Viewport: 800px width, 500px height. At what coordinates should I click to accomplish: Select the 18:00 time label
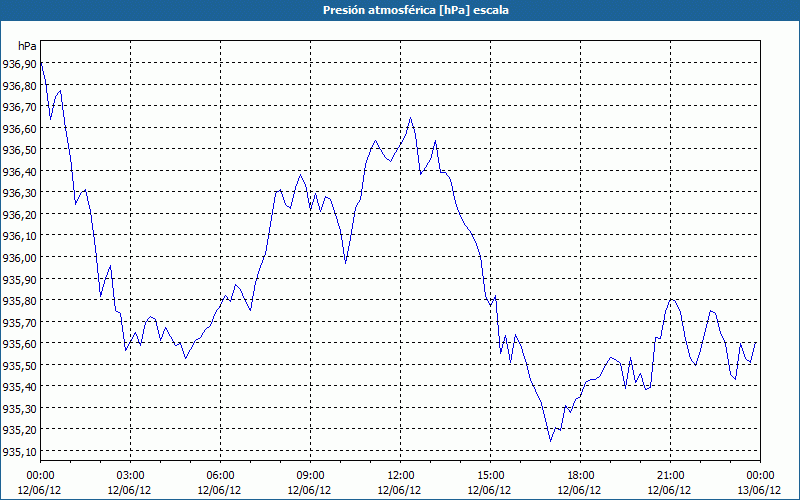(580, 476)
